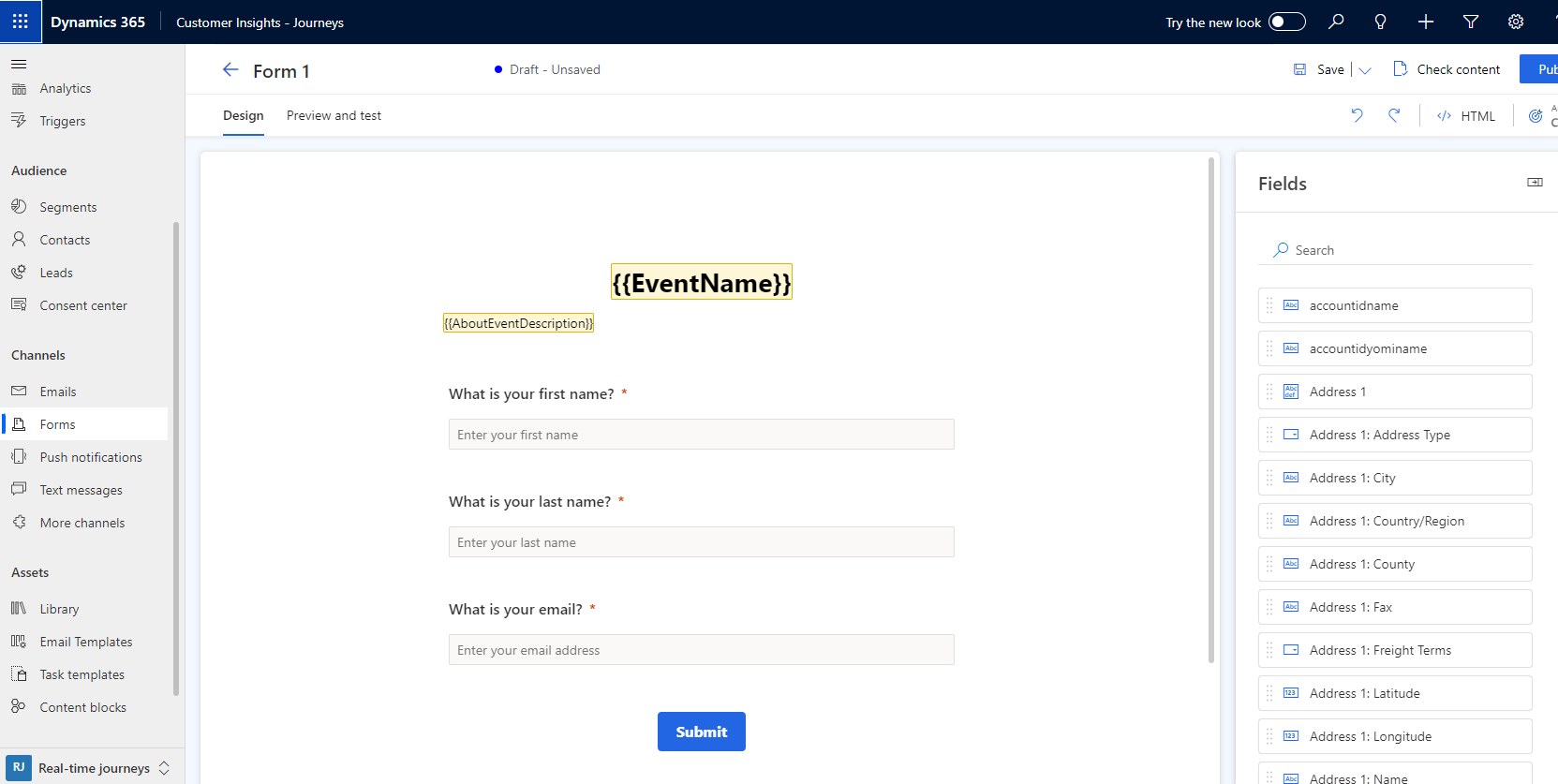Toggle the Try the new look switch

point(1286,22)
